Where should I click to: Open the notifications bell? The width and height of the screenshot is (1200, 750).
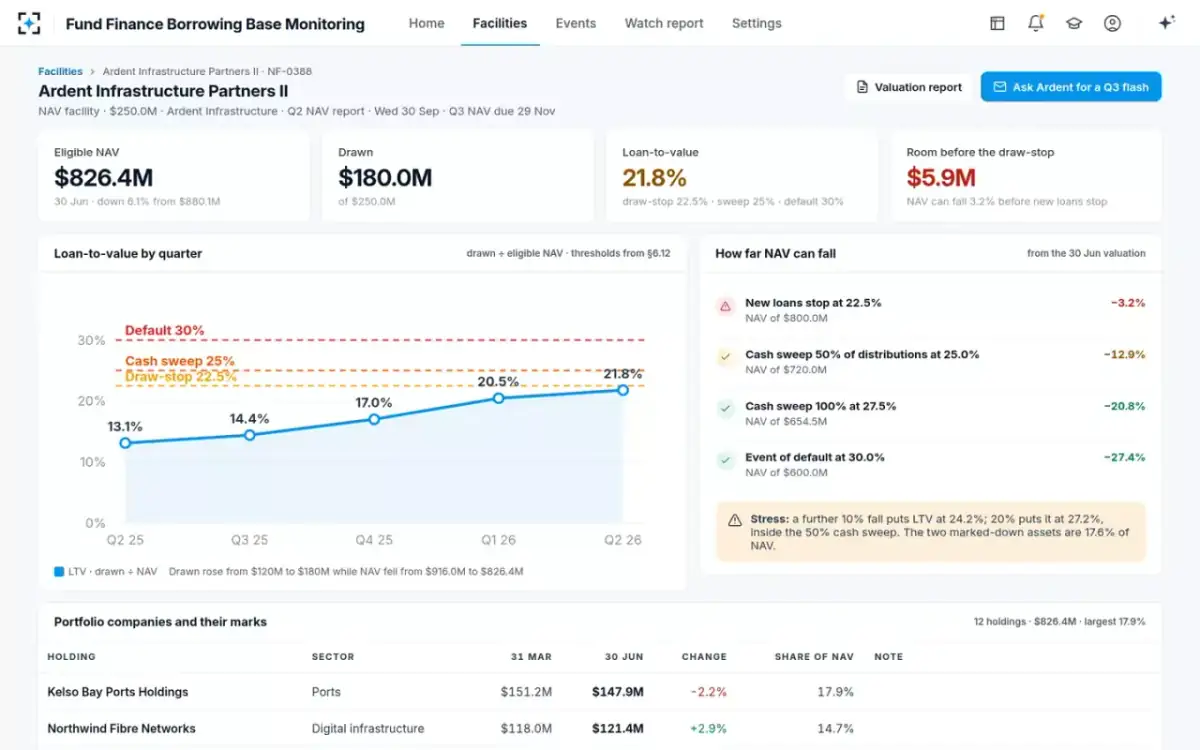(x=1036, y=23)
